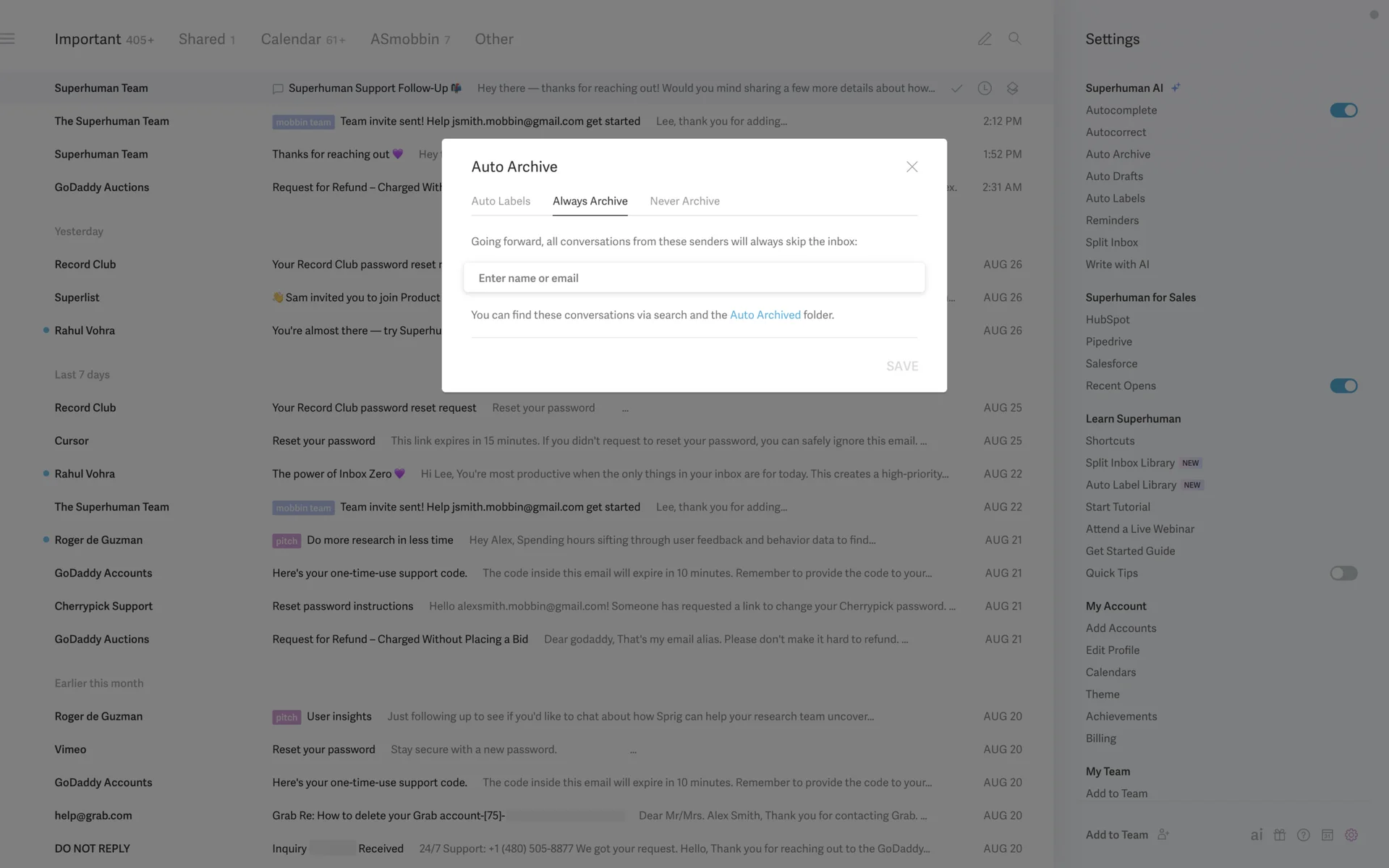Open the Auto Archived folder link

[x=765, y=315]
